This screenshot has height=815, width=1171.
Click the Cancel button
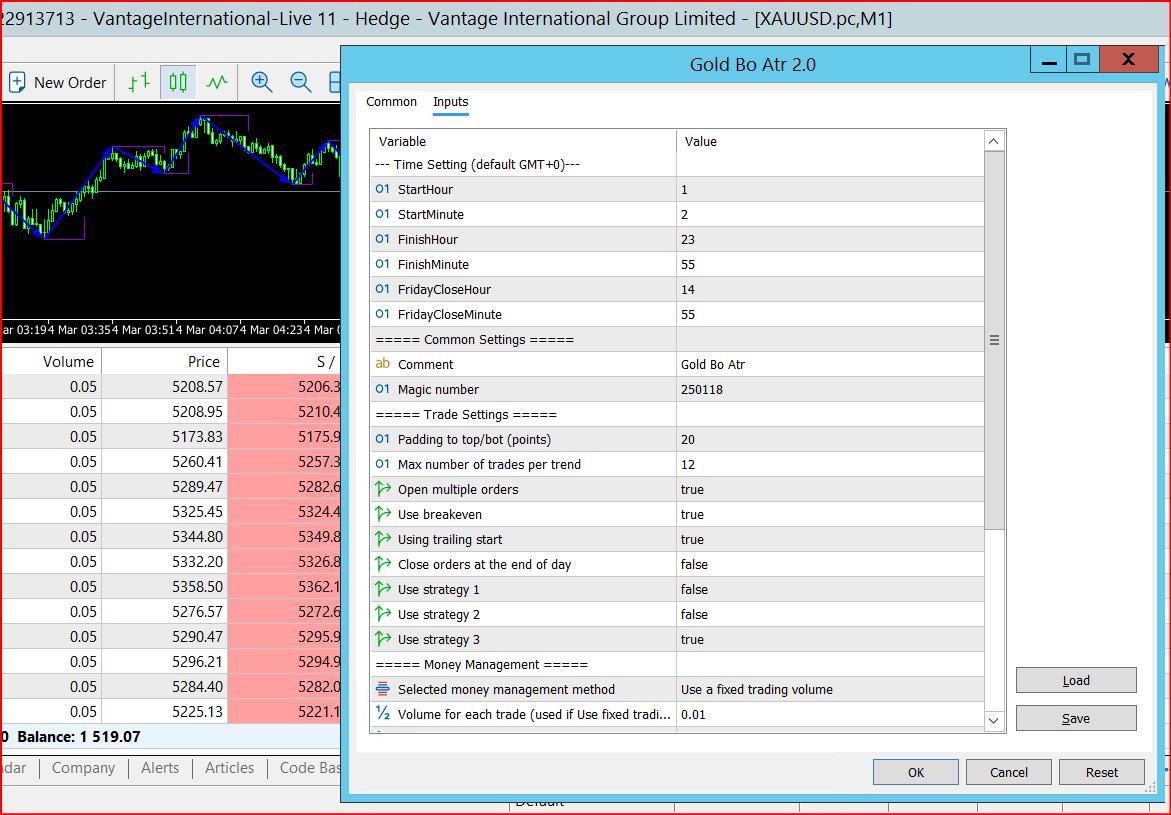[1009, 772]
